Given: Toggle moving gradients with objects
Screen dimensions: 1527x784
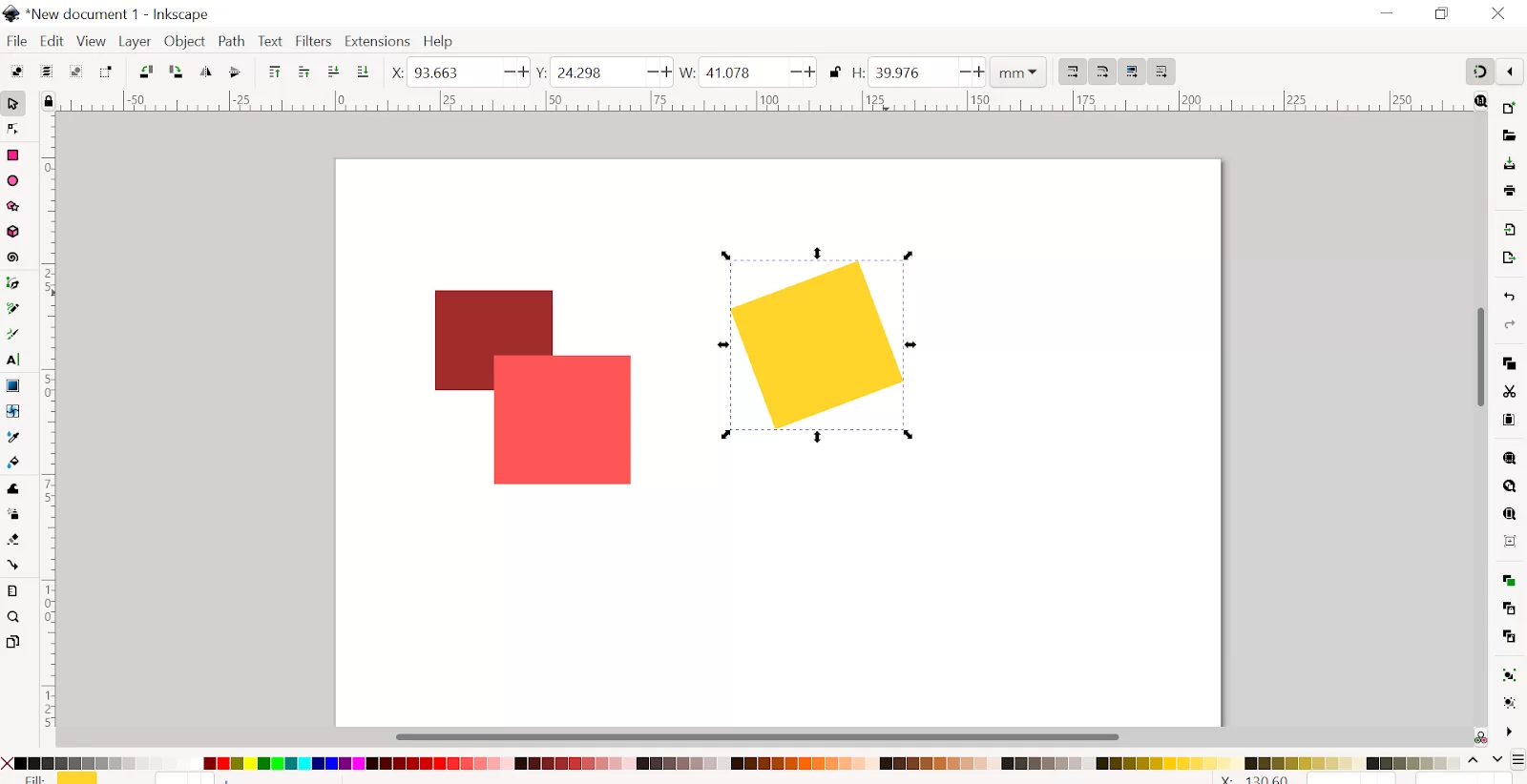Looking at the screenshot, I should (1132, 72).
